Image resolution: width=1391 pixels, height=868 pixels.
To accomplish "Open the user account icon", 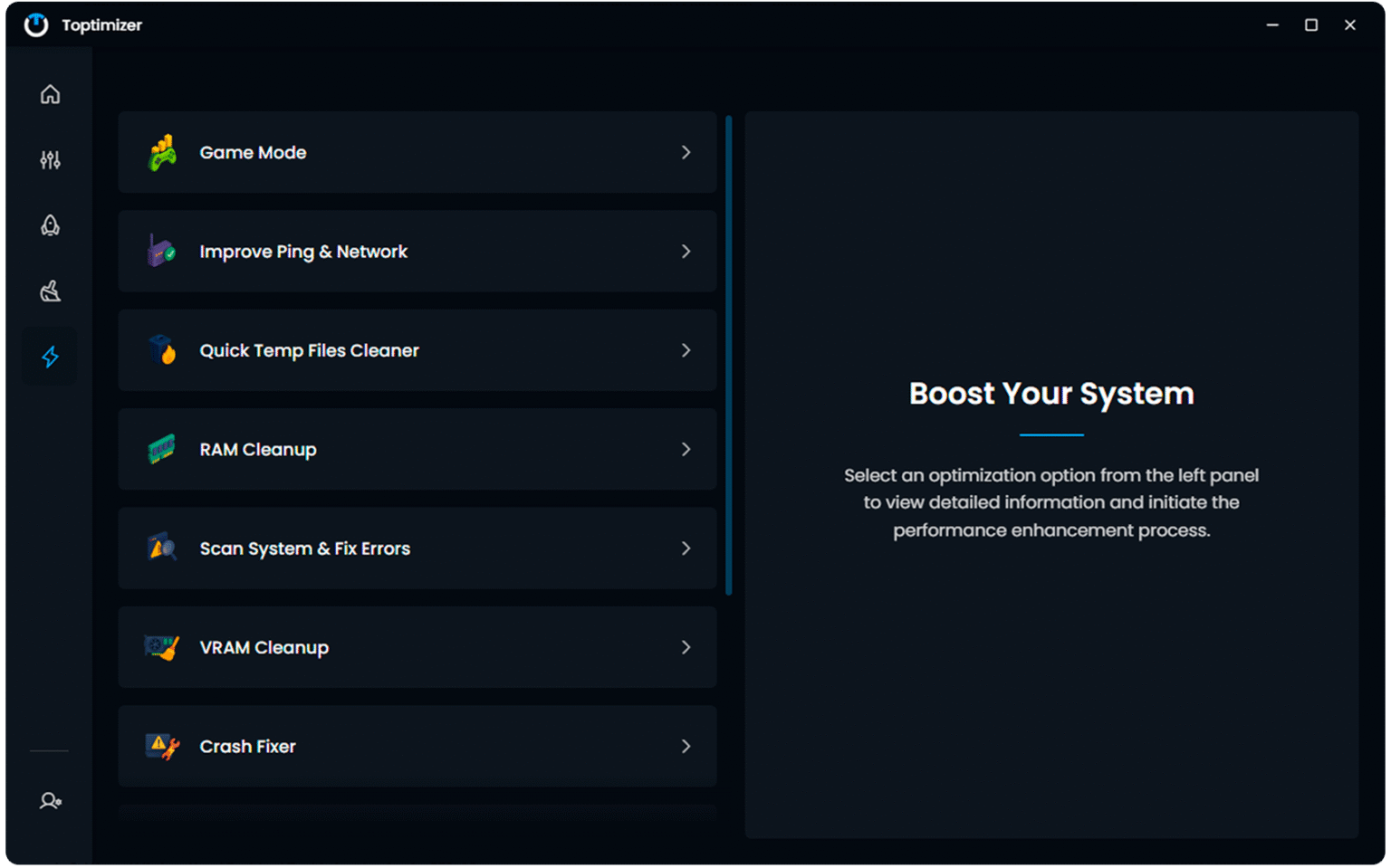I will pyautogui.click(x=50, y=801).
